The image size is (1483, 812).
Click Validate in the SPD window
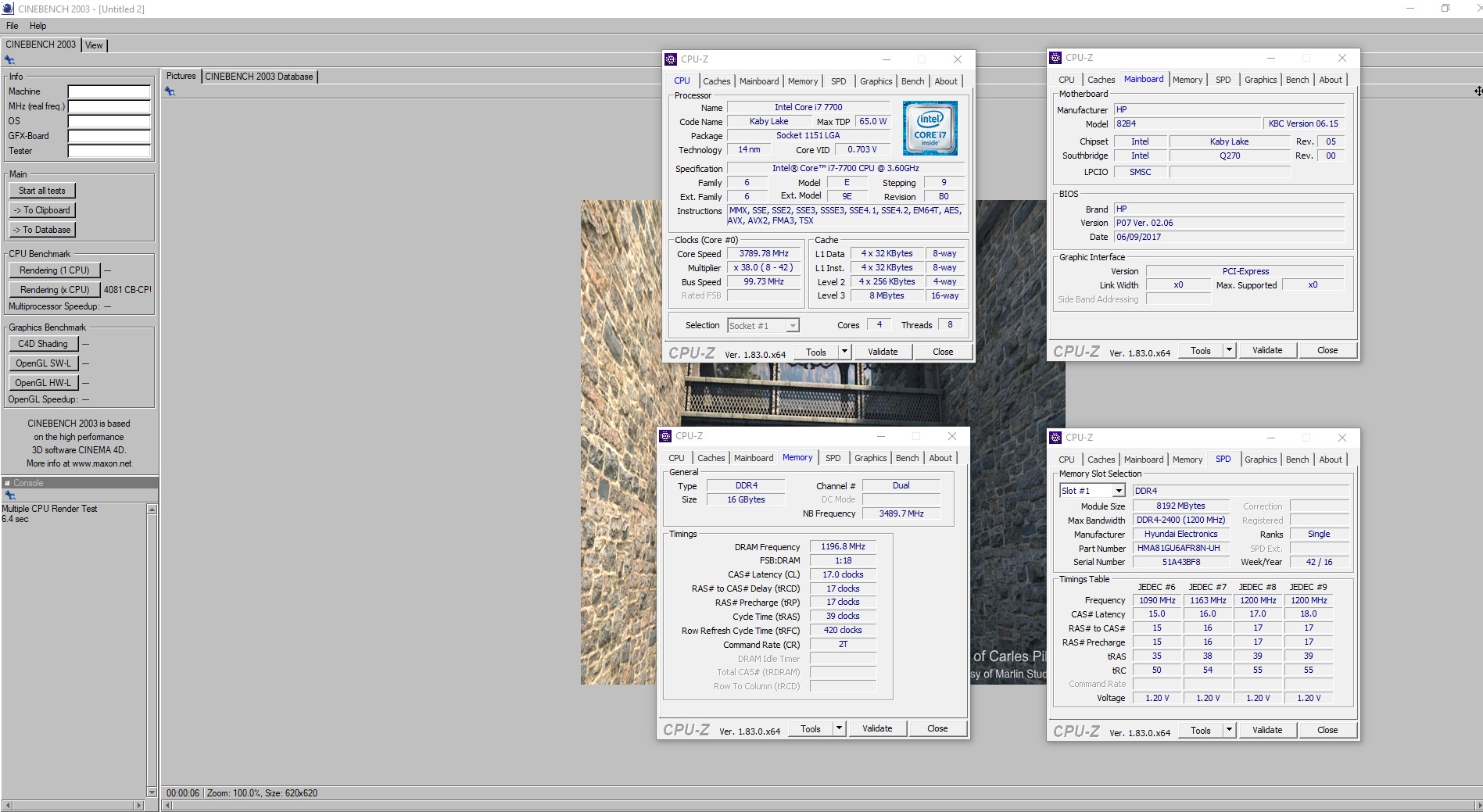[x=1267, y=730]
